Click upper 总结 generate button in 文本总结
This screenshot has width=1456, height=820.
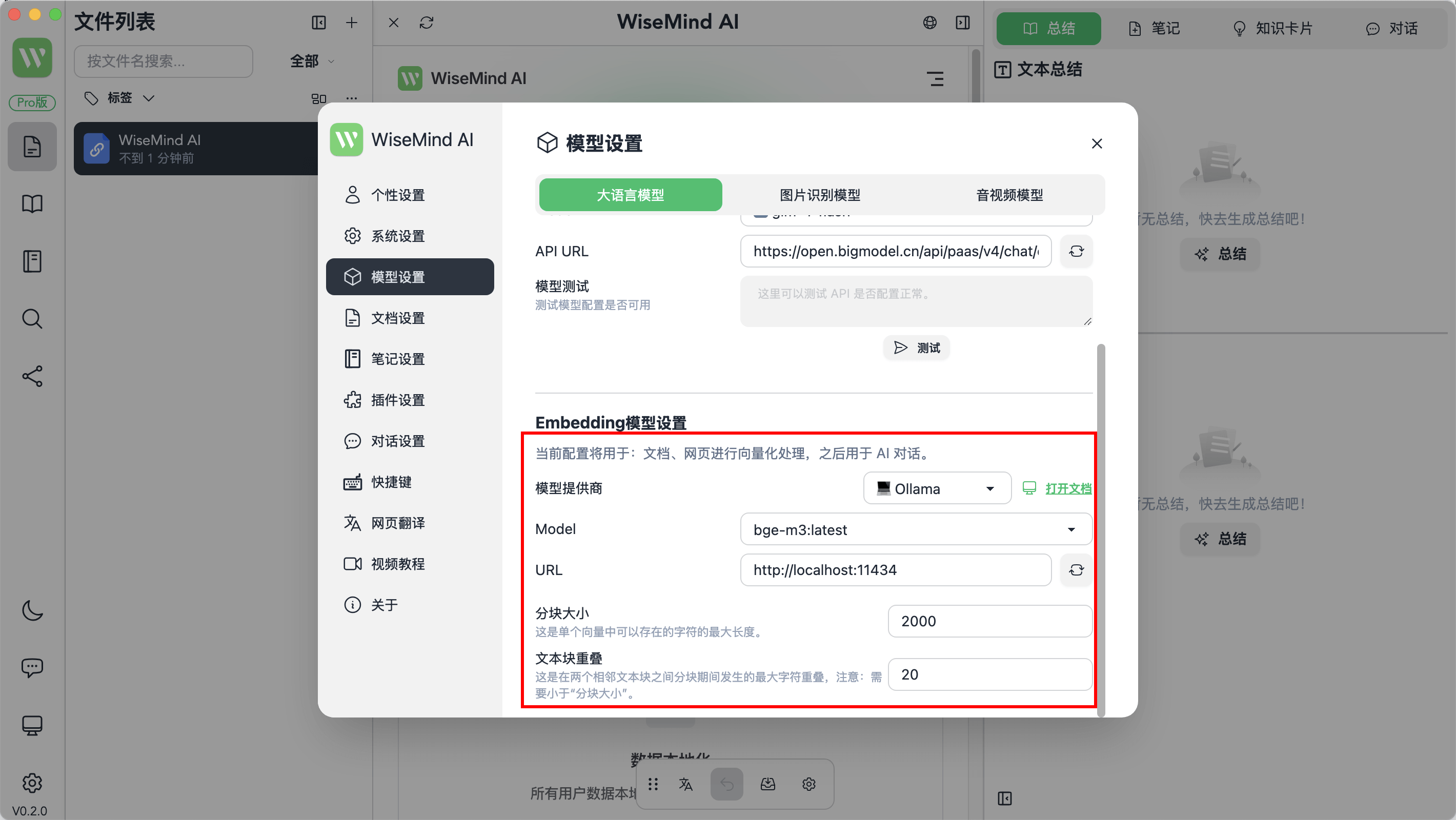point(1220,254)
